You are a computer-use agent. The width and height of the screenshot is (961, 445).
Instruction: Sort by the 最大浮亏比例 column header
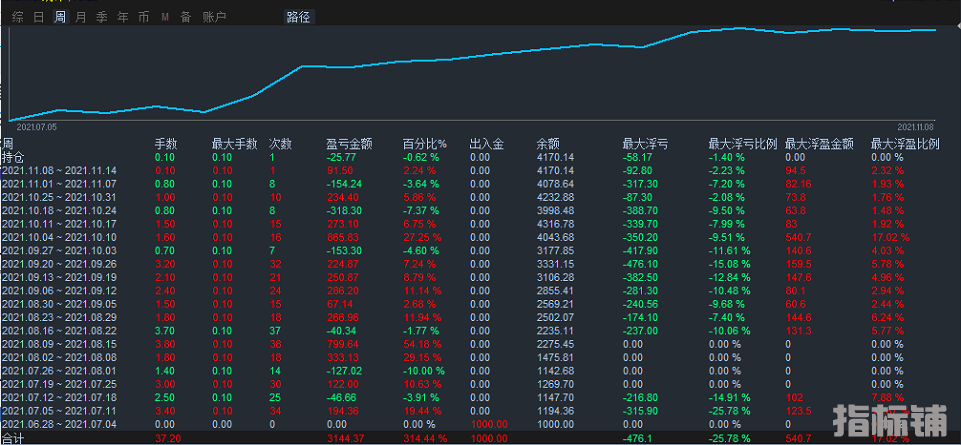tap(743, 144)
